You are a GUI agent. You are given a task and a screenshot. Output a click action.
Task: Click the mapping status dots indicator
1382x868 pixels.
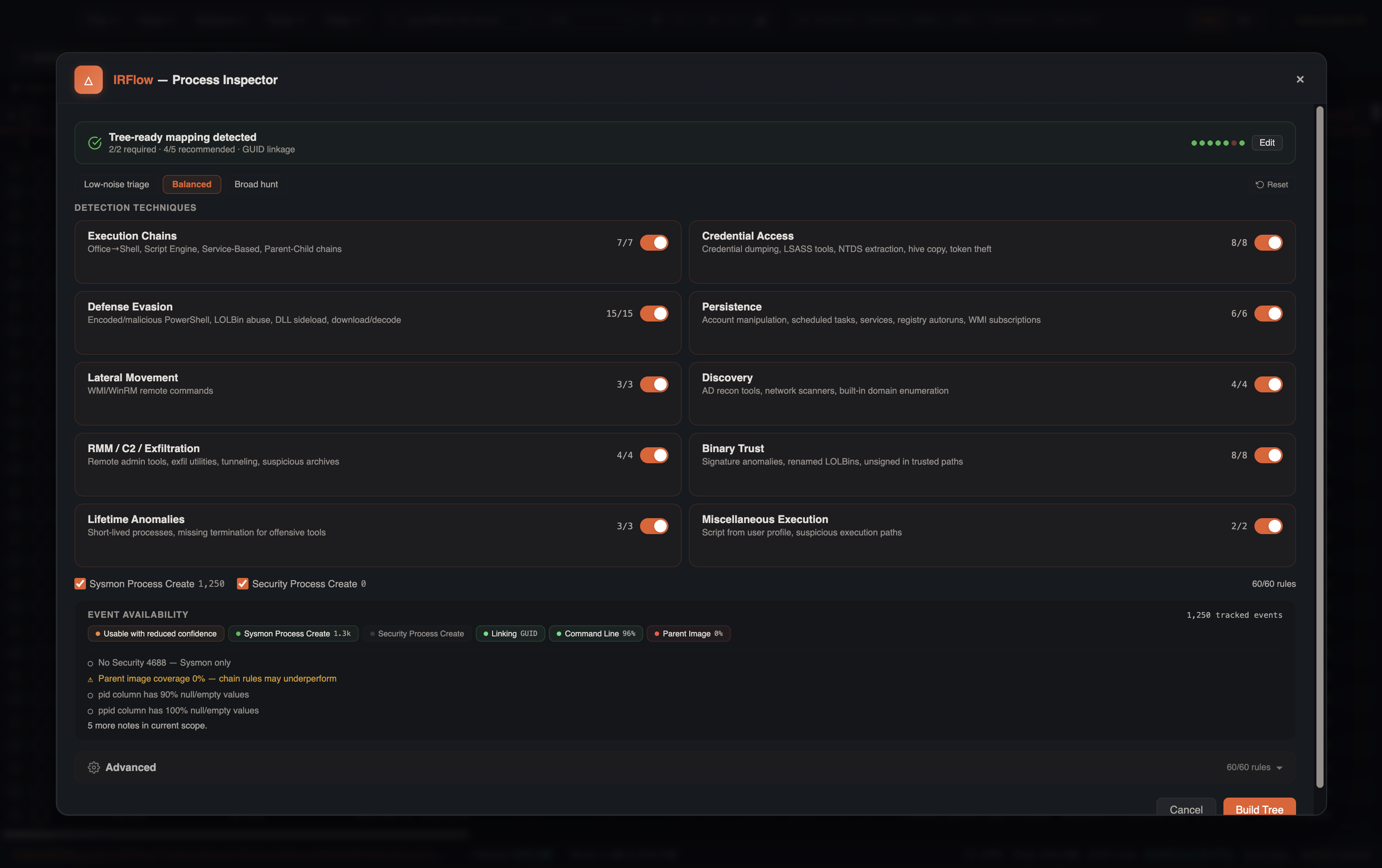pos(1218,143)
